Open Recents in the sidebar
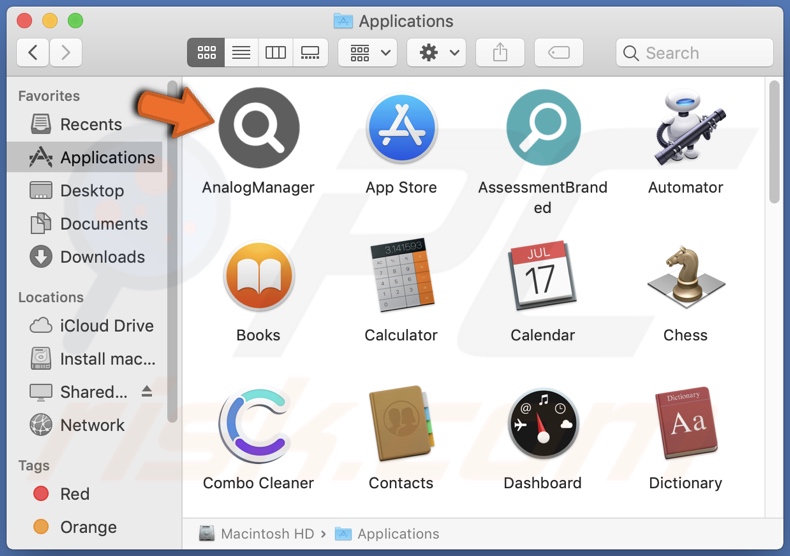The width and height of the screenshot is (790, 556). [85, 124]
